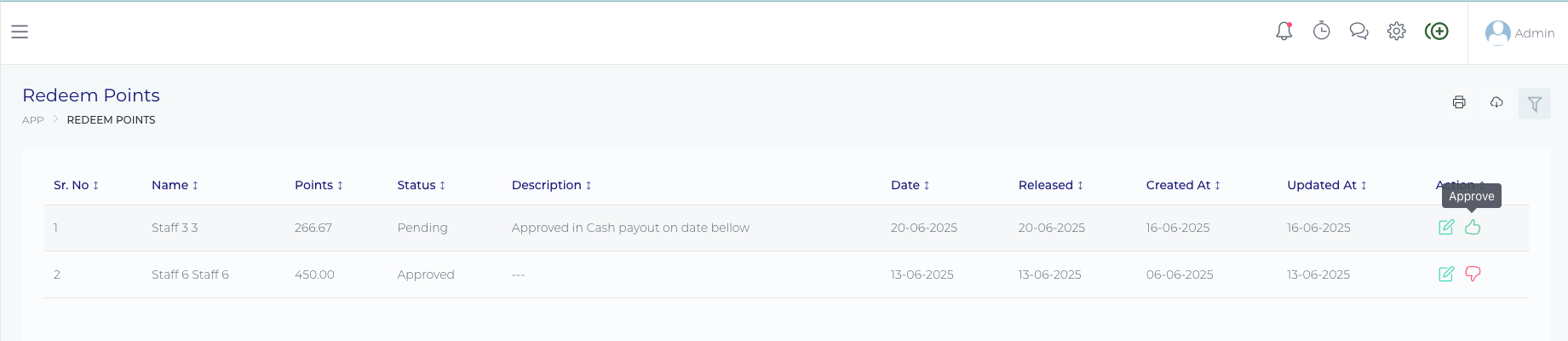1568x341 pixels.
Task: Click the timer clock icon
Action: [x=1321, y=32]
